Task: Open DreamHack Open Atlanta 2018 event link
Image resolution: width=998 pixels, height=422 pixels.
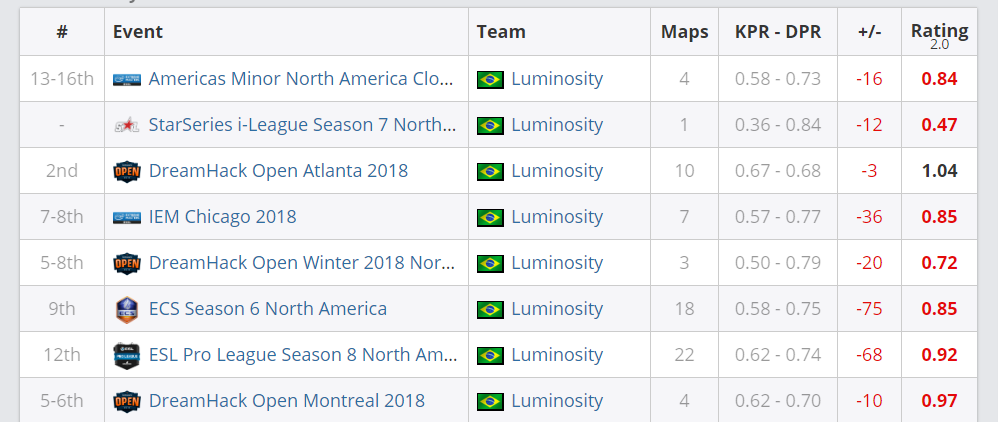Action: click(x=278, y=171)
